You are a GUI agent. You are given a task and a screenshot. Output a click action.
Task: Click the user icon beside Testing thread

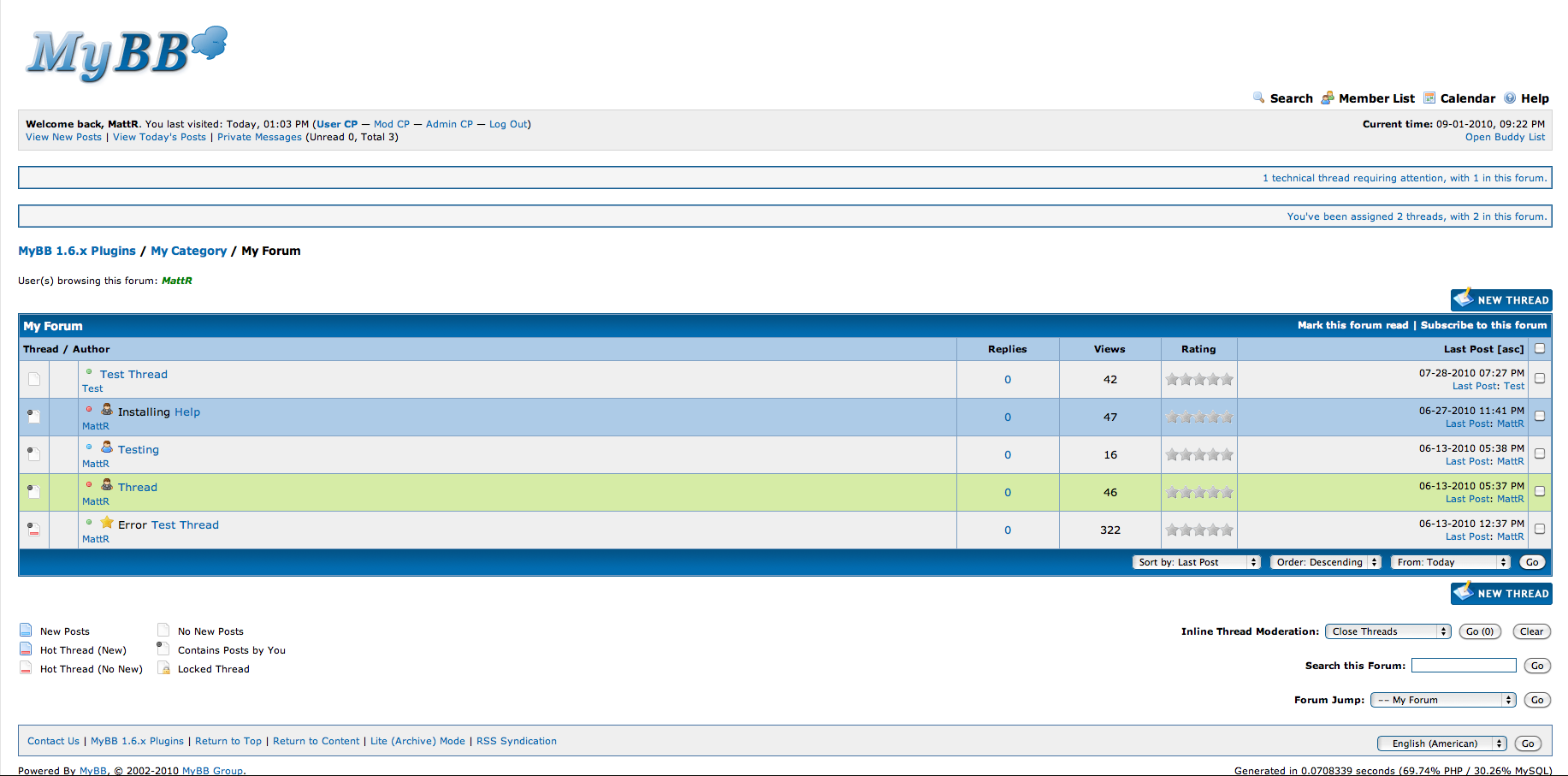point(107,447)
